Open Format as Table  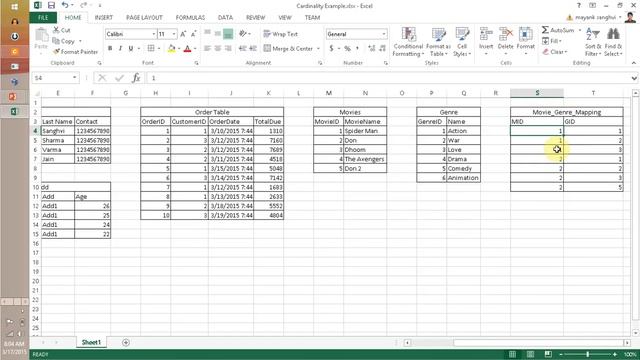pyautogui.click(x=439, y=42)
